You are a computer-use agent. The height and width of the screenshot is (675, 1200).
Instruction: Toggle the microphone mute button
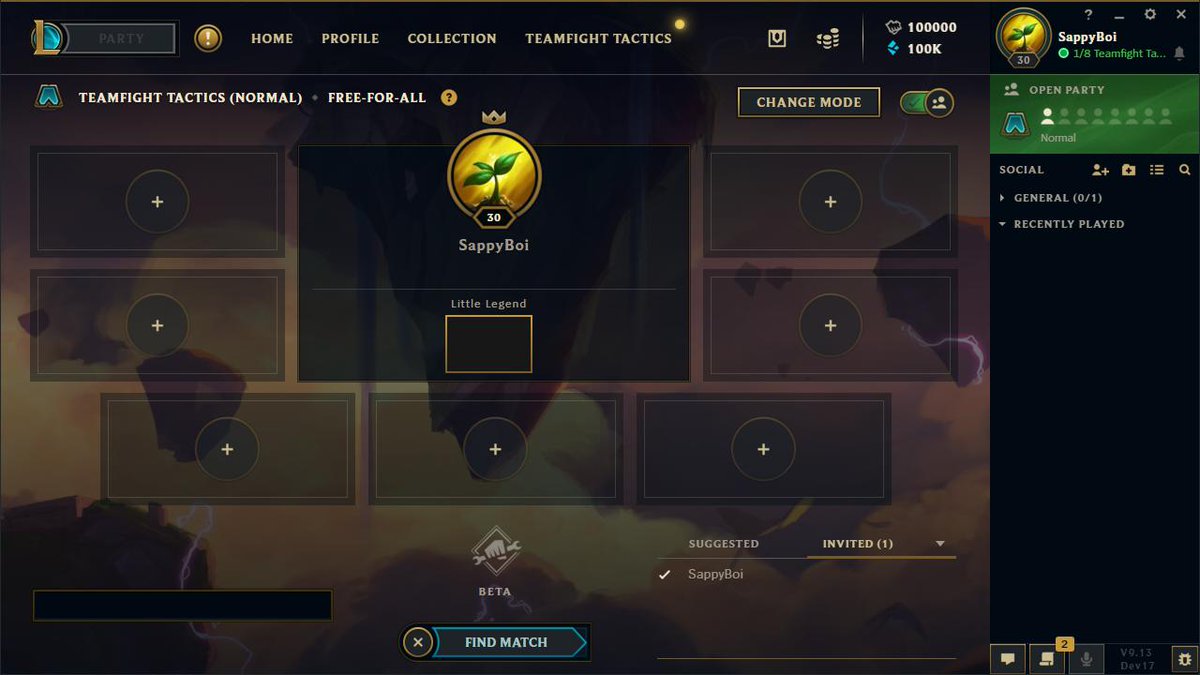point(1086,659)
